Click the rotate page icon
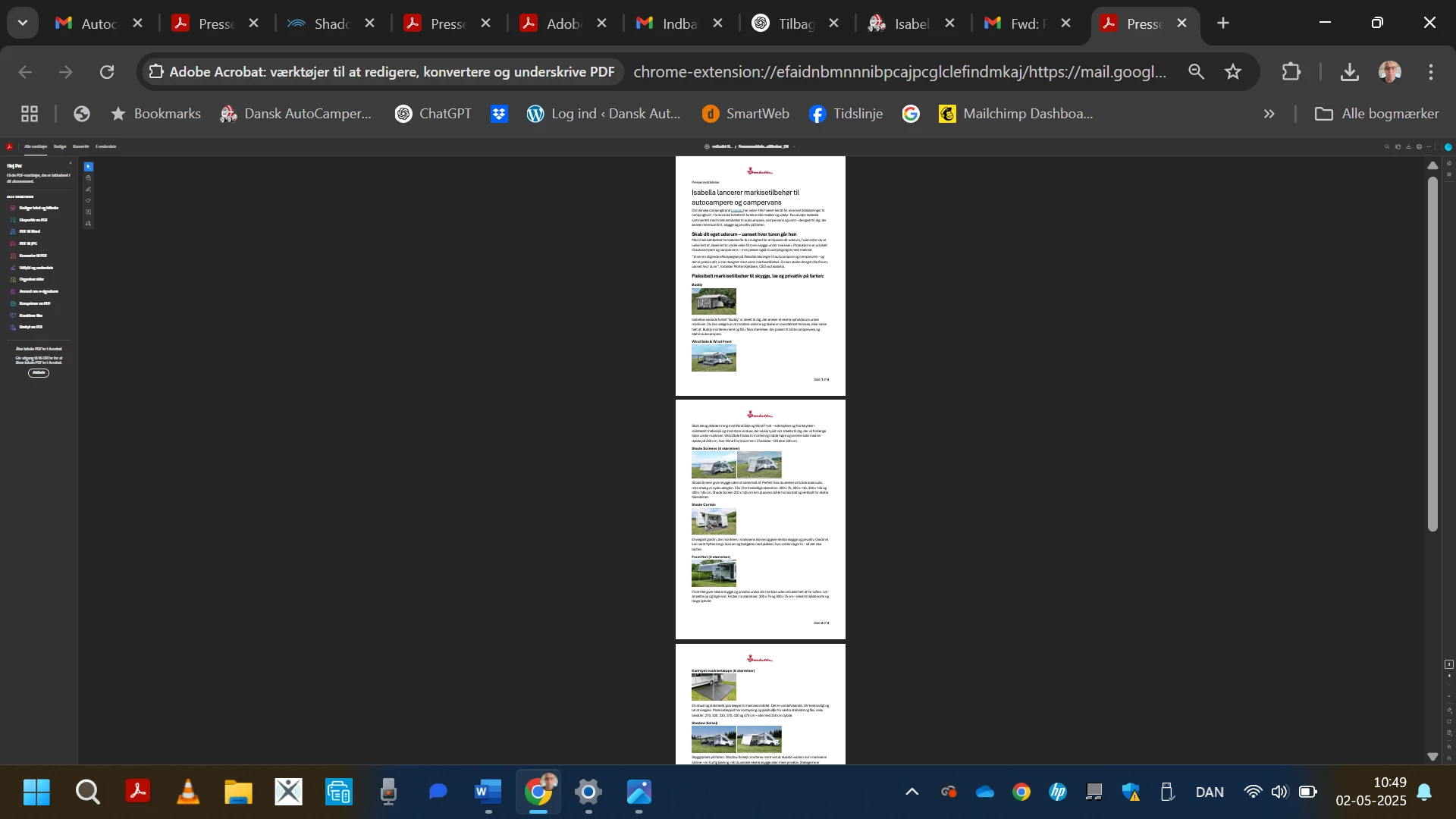 [1449, 721]
